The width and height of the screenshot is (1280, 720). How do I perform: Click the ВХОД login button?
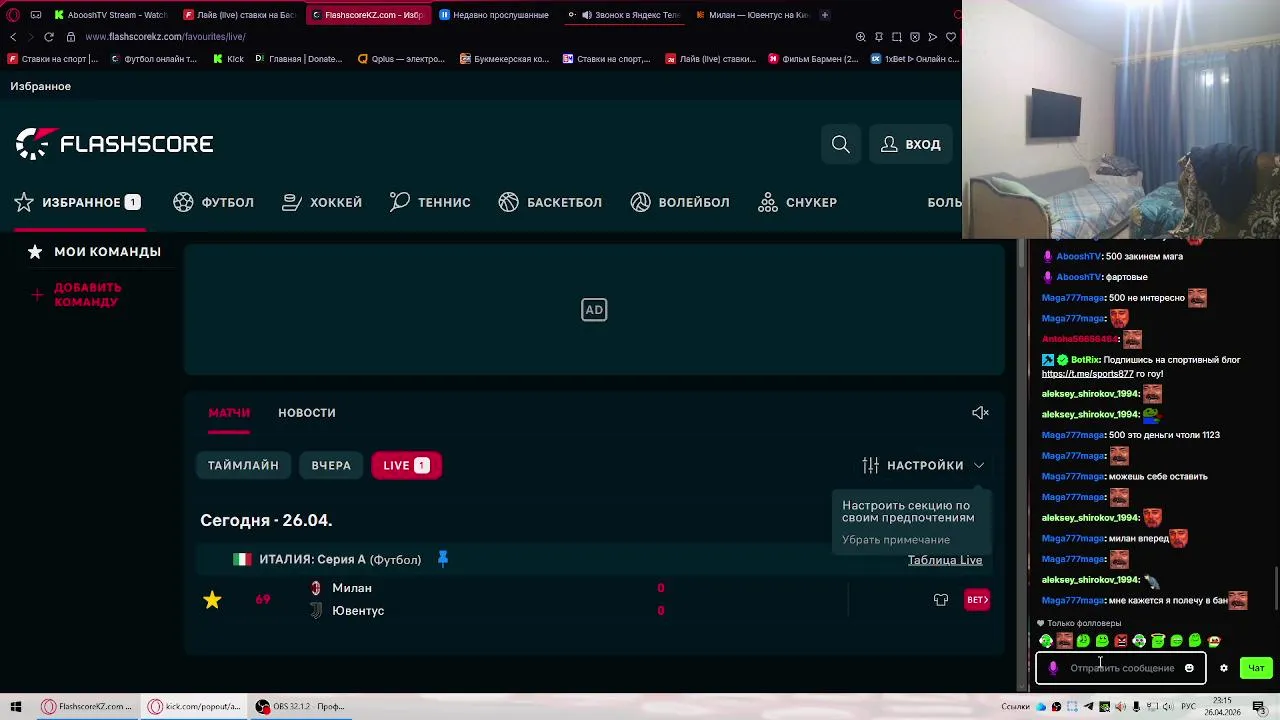[911, 145]
